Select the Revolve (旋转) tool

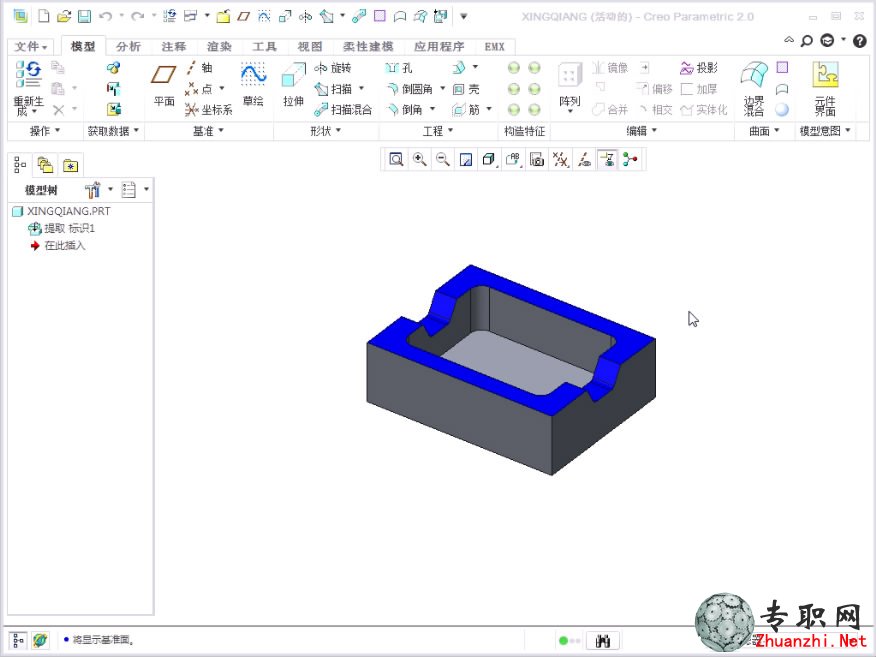333,68
